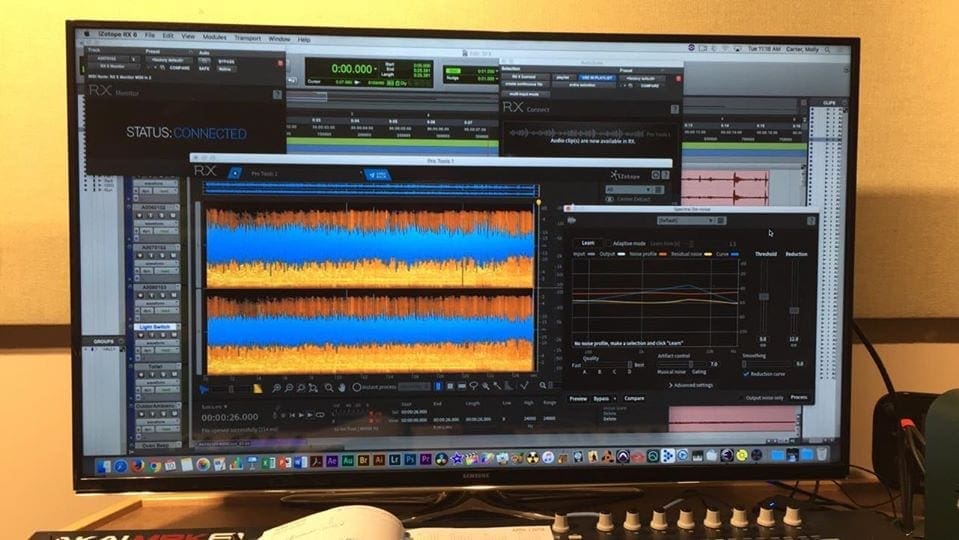The image size is (959, 540).
Task: Select Use in Playlist in AudioSuite
Action: click(x=597, y=78)
